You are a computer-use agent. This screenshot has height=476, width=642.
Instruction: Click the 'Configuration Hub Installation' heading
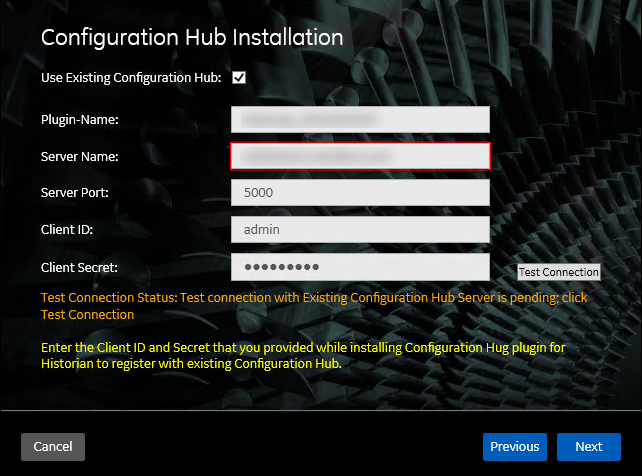(192, 38)
